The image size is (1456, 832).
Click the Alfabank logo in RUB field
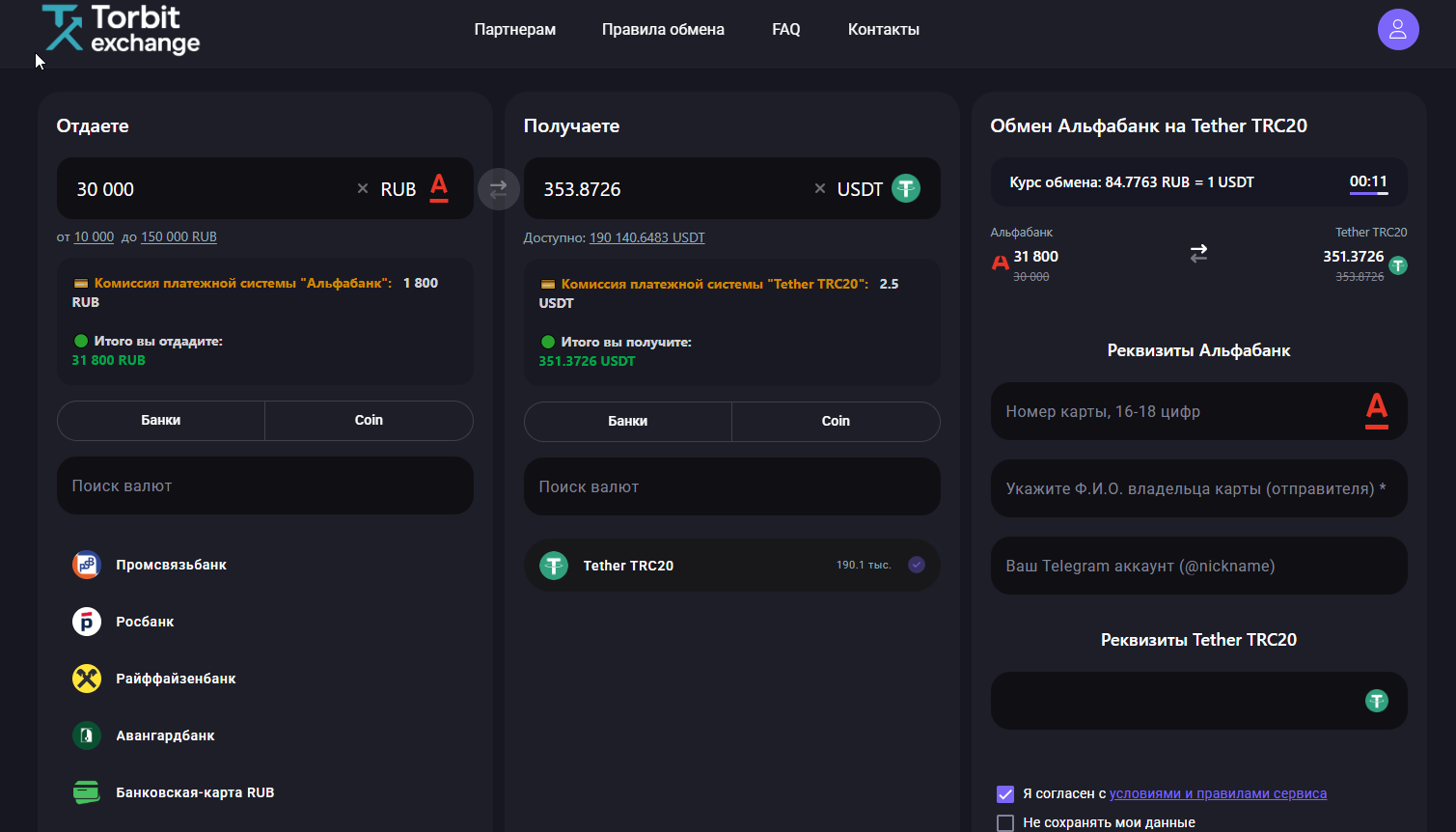point(439,187)
